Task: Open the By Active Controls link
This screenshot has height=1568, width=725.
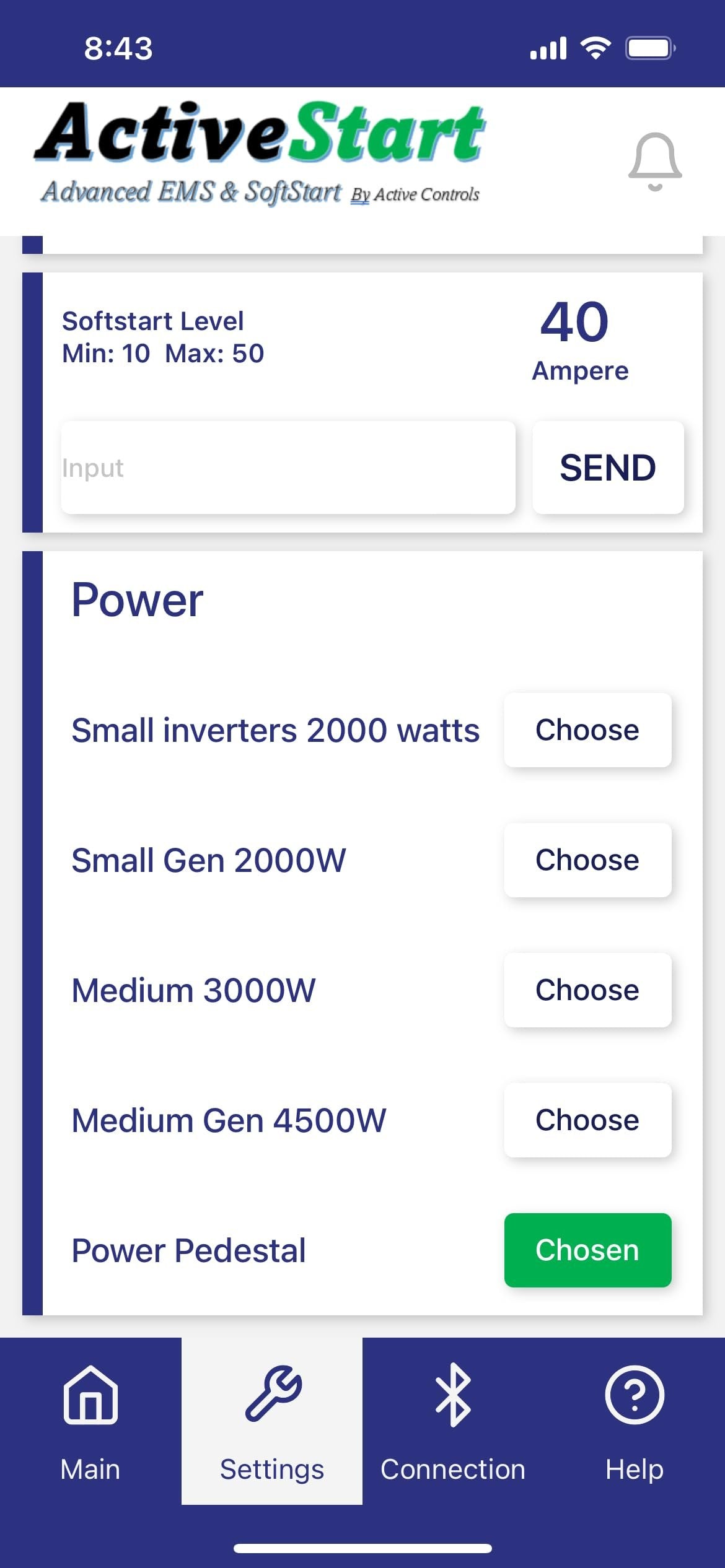Action: pyautogui.click(x=415, y=194)
